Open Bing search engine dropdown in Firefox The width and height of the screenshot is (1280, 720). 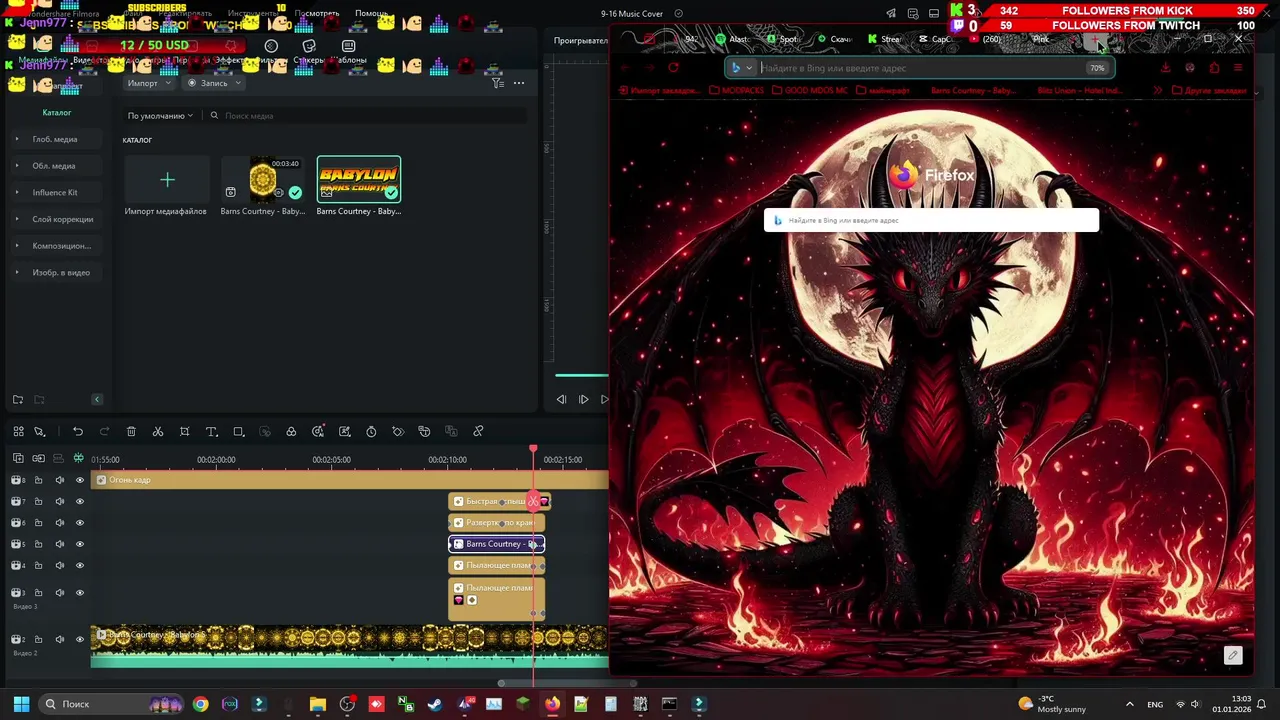(x=741, y=68)
